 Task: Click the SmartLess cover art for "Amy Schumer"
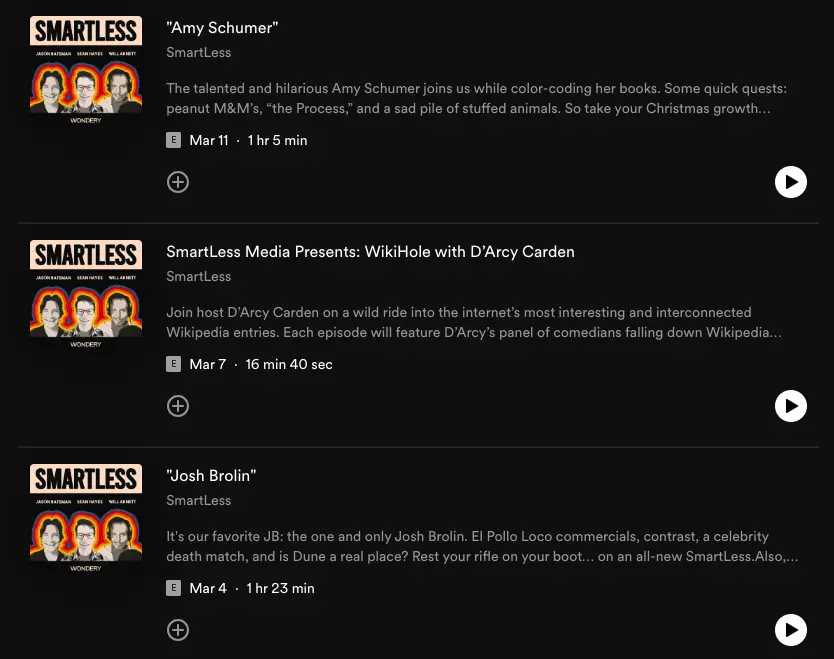pyautogui.click(x=86, y=71)
